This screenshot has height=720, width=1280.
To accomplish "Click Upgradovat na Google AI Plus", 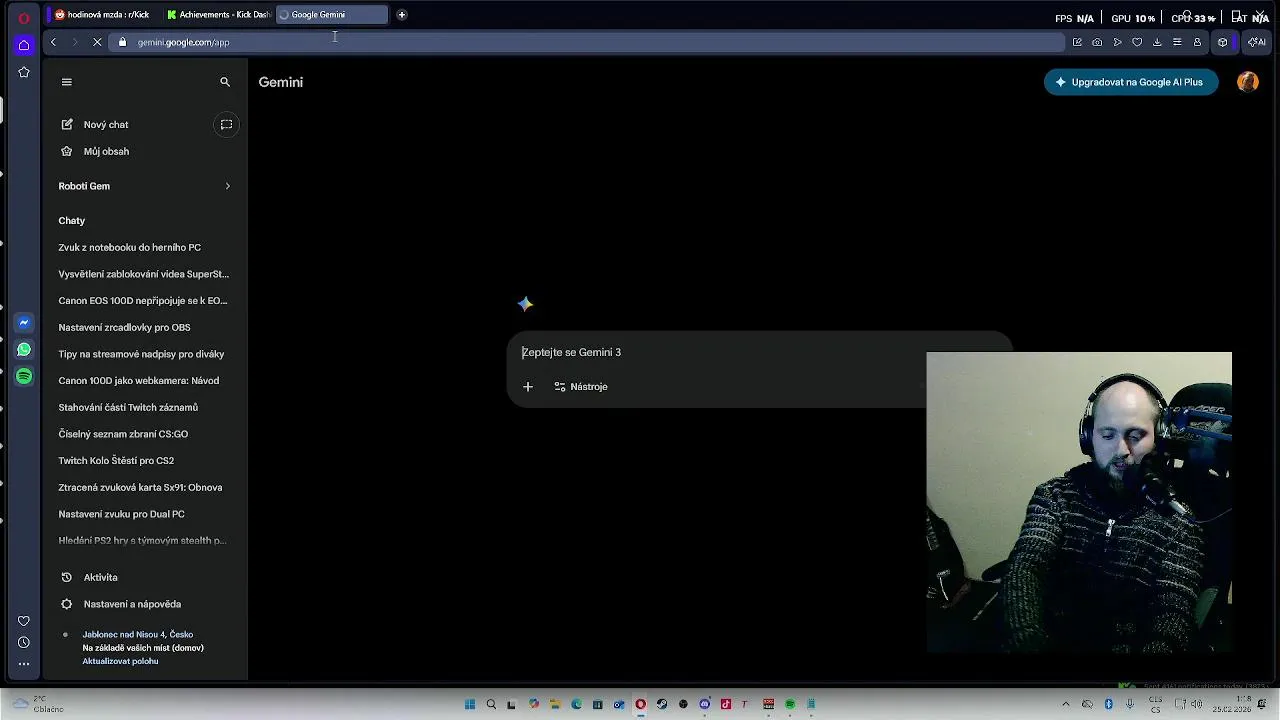I will click(1131, 82).
